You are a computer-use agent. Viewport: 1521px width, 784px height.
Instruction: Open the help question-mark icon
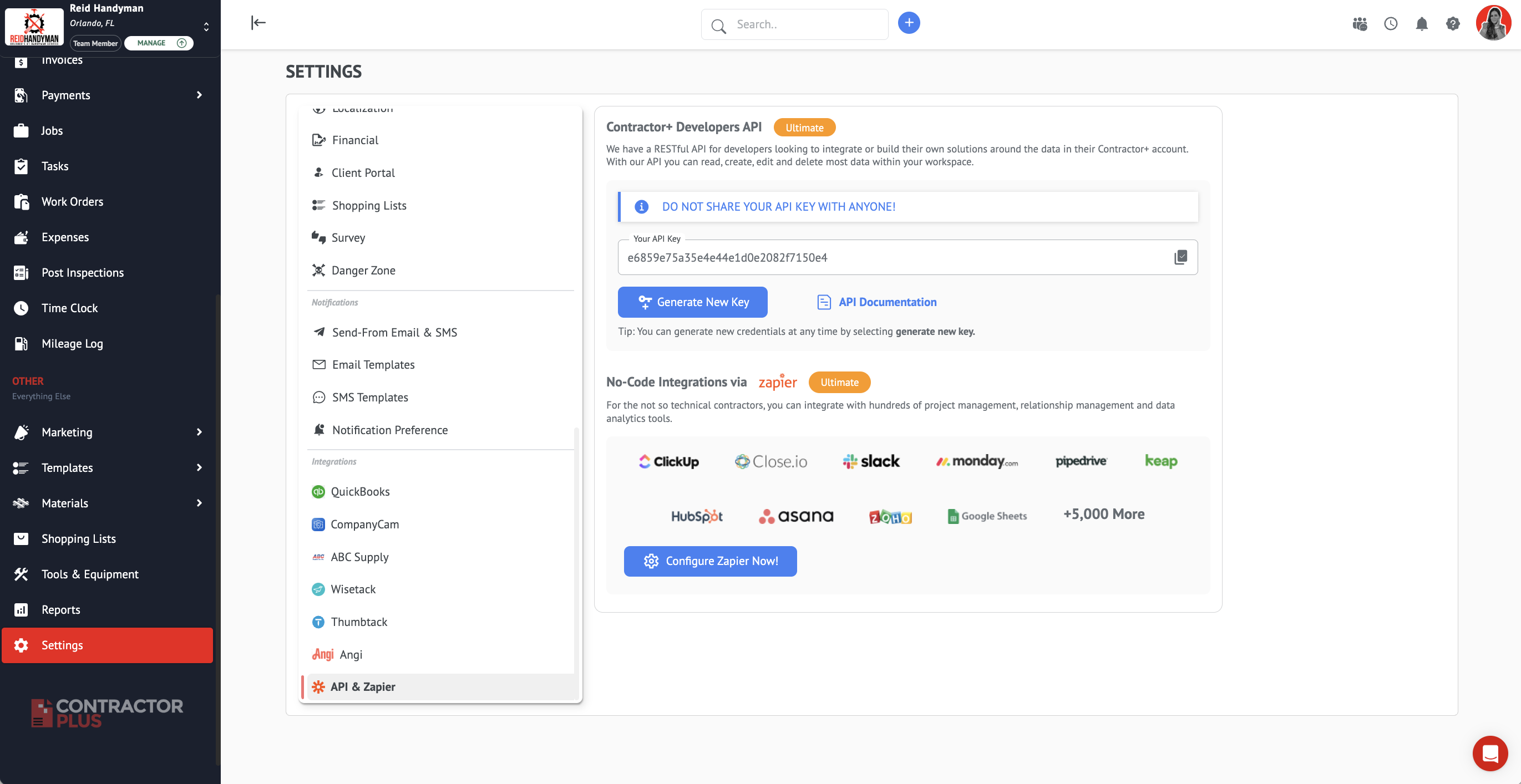click(x=1453, y=24)
